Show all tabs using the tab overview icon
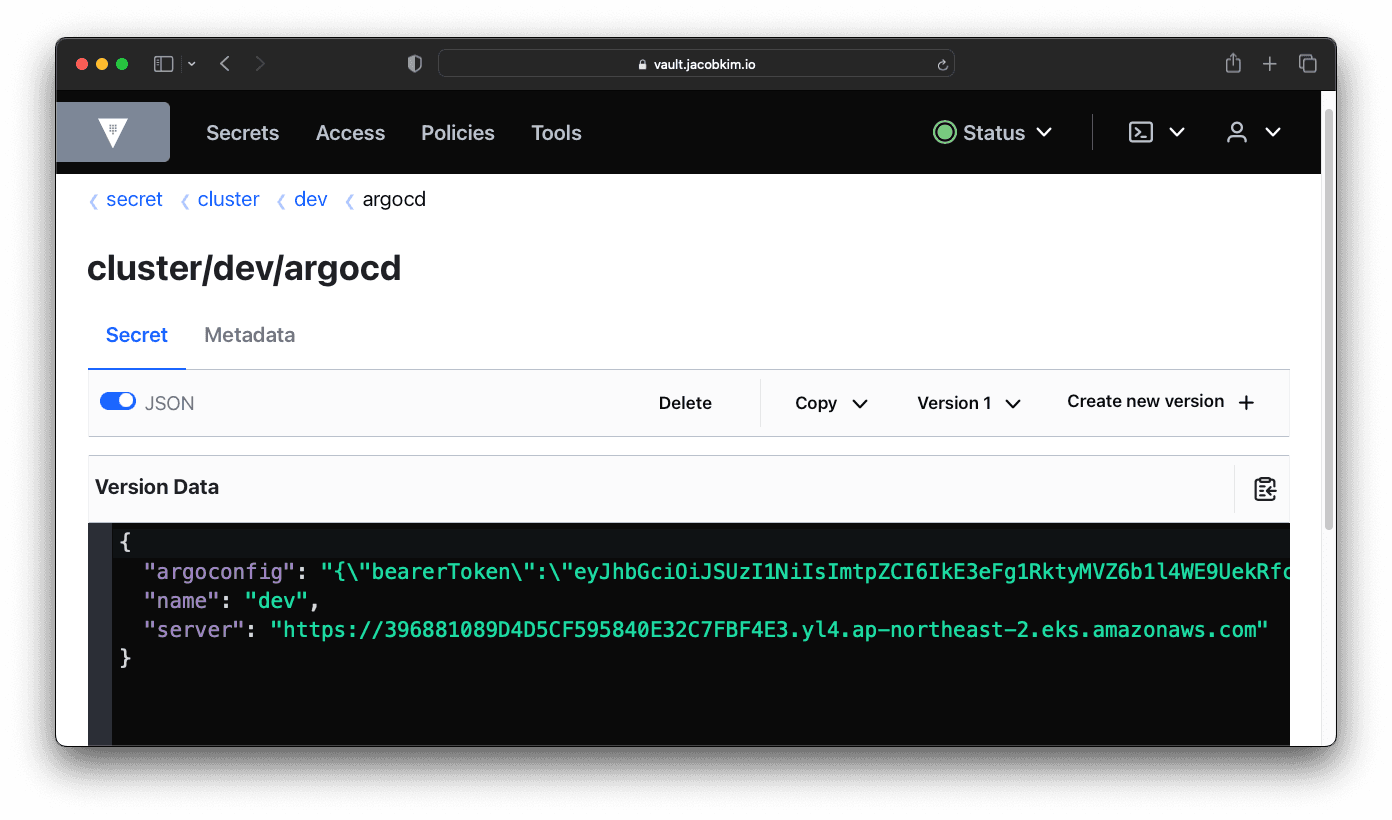The image size is (1392, 820). [x=1307, y=63]
